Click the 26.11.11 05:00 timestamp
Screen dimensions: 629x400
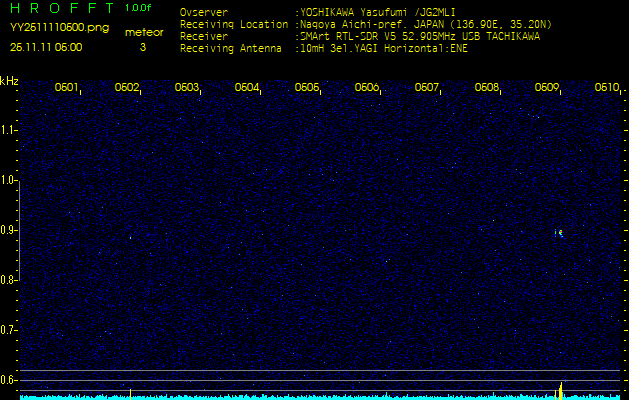47,46
